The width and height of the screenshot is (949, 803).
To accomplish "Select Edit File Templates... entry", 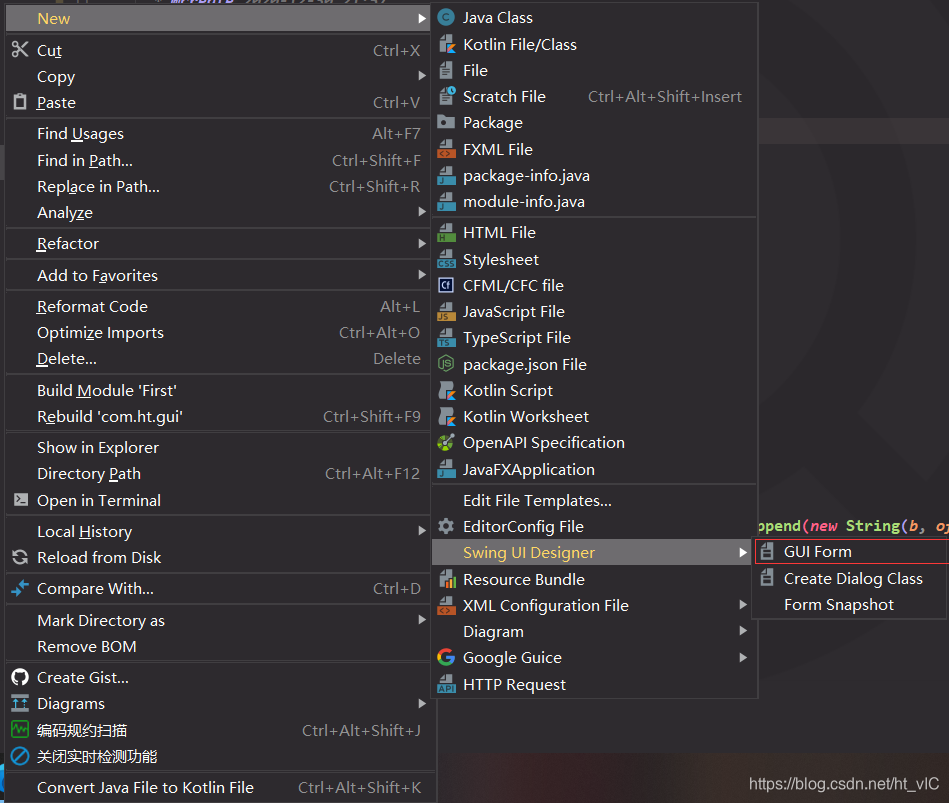I will 594,500.
